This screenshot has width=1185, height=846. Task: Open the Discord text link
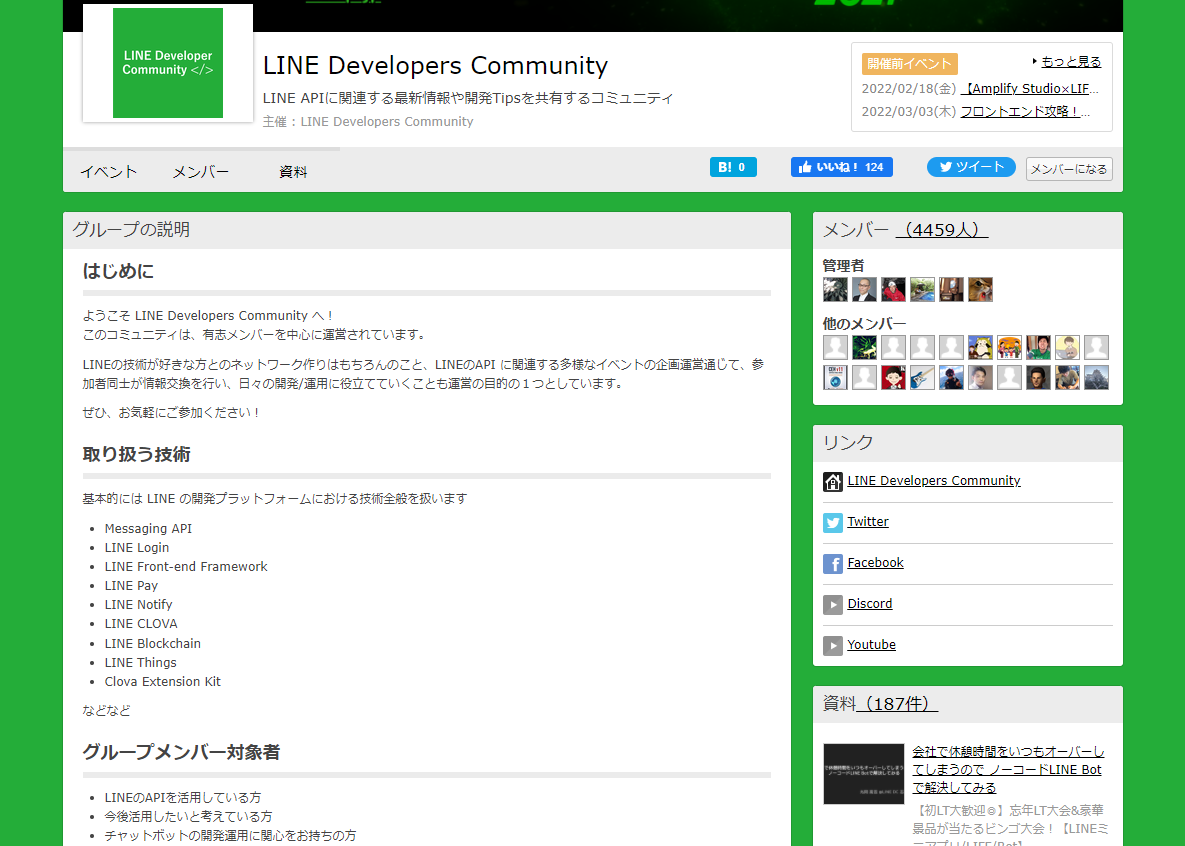tap(870, 603)
